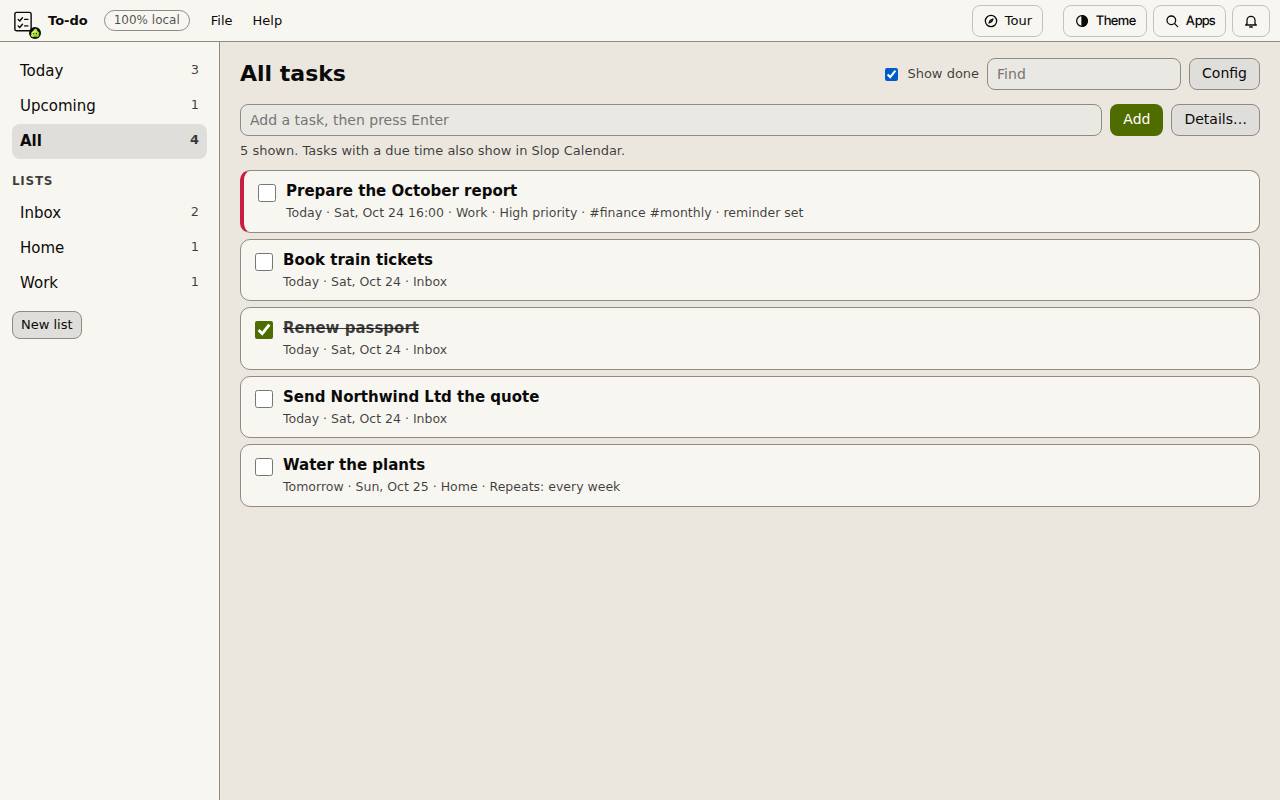This screenshot has height=800, width=1280.
Task: Uncheck the Renew passport task
Action: [x=264, y=330]
